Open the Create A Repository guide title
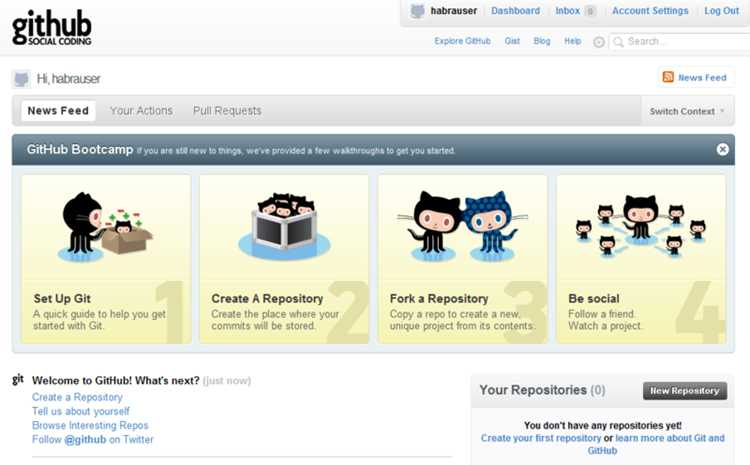Screen dimensions: 750x465 pyautogui.click(x=267, y=299)
